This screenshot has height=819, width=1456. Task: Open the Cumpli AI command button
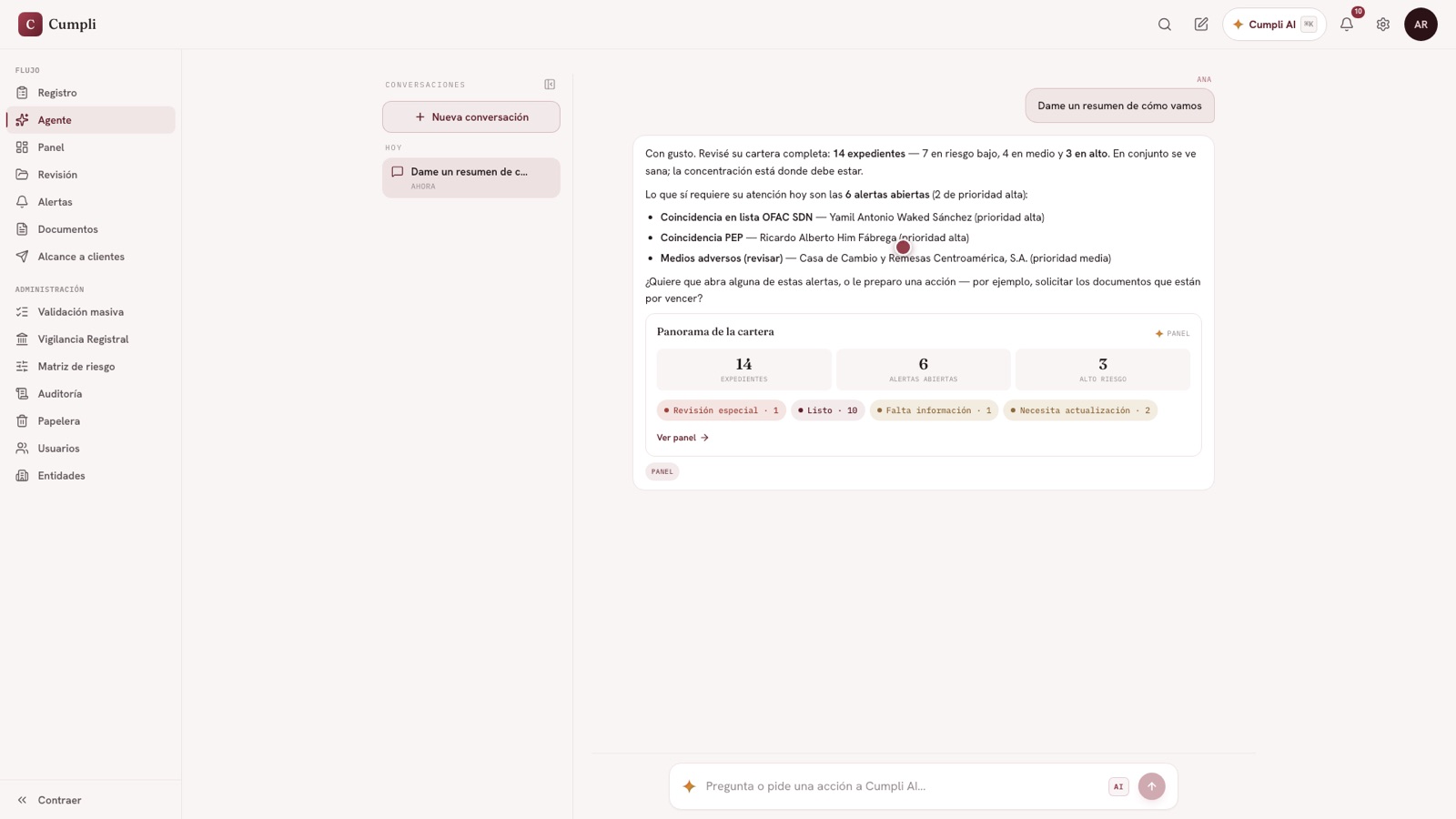tap(1274, 25)
